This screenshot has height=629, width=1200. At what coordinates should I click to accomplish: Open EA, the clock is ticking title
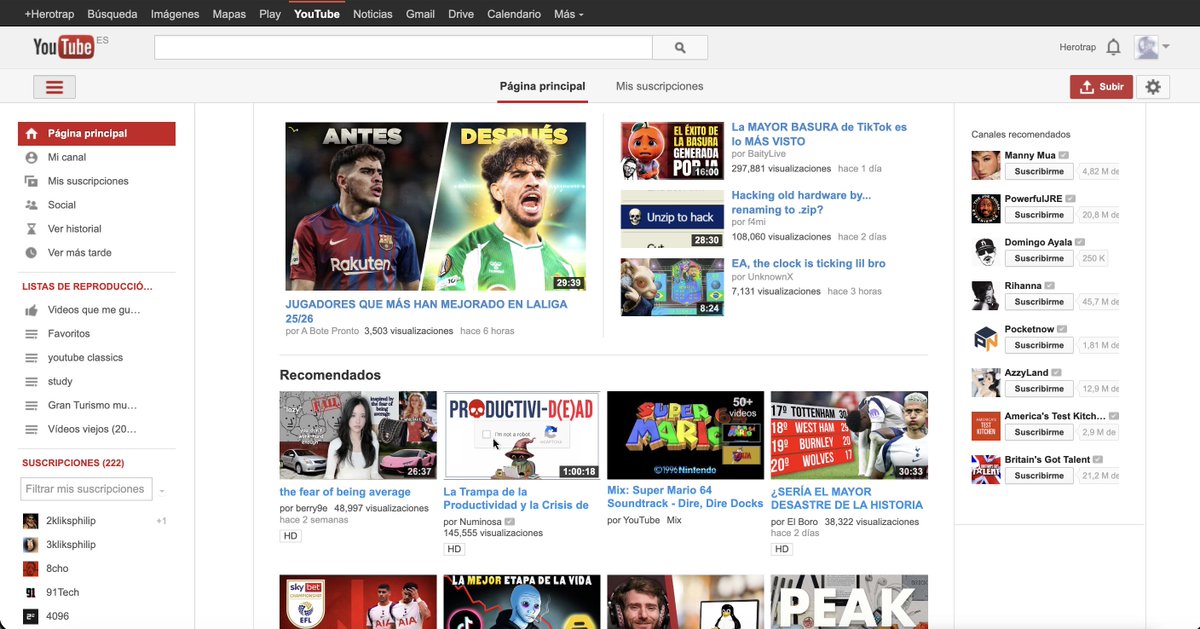coord(808,264)
